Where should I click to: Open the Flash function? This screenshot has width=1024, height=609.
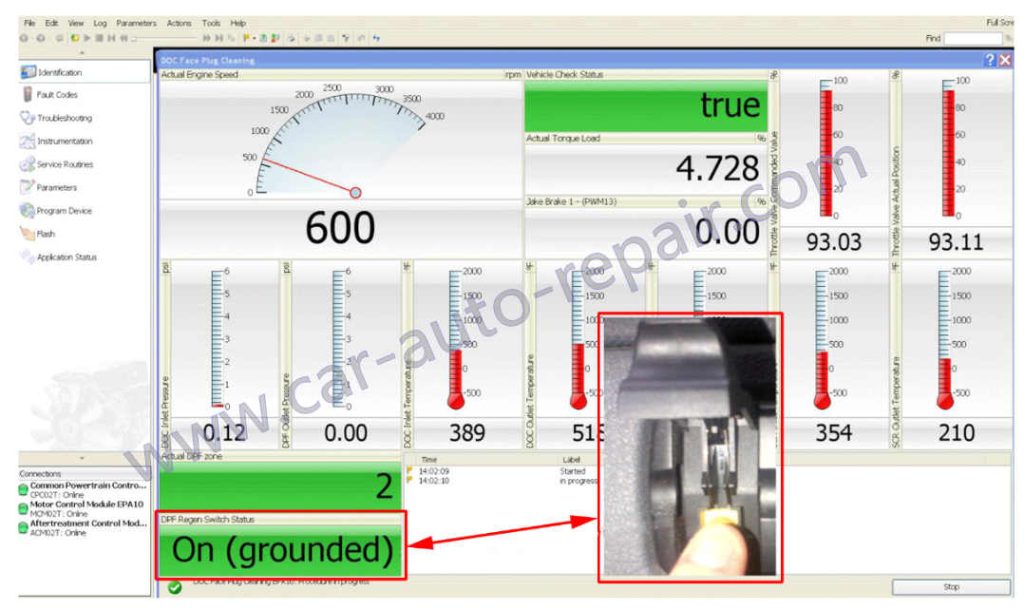point(47,234)
